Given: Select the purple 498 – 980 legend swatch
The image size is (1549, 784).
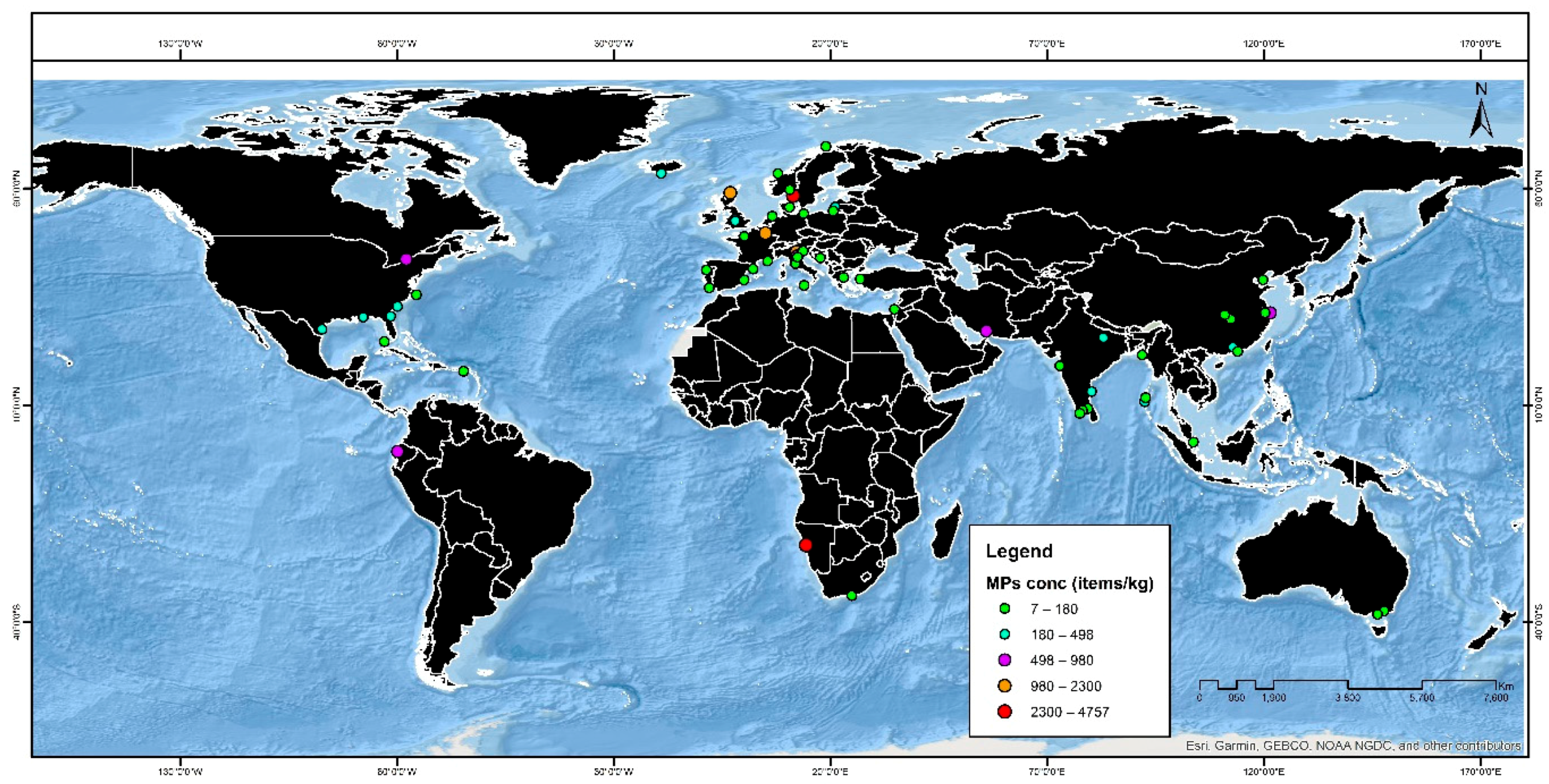Looking at the screenshot, I should (1004, 660).
